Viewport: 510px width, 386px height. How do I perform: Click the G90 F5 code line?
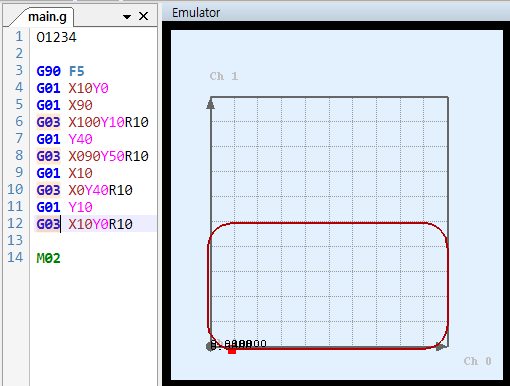pos(60,71)
